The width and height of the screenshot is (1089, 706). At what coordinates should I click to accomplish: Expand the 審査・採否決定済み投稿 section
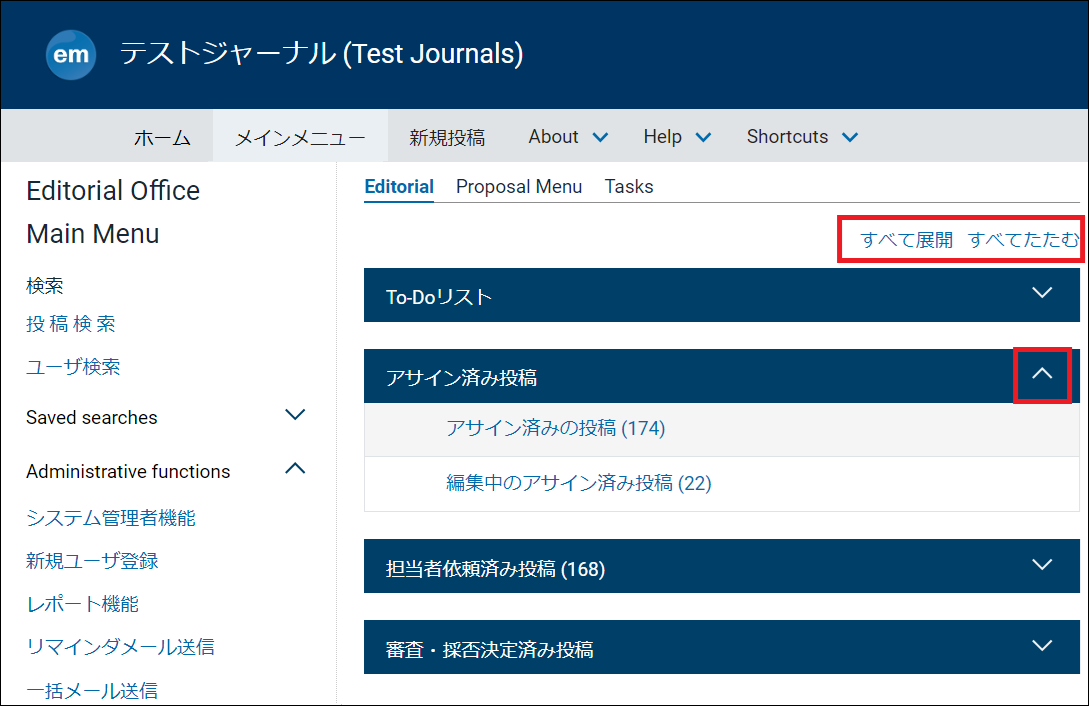(x=1043, y=646)
